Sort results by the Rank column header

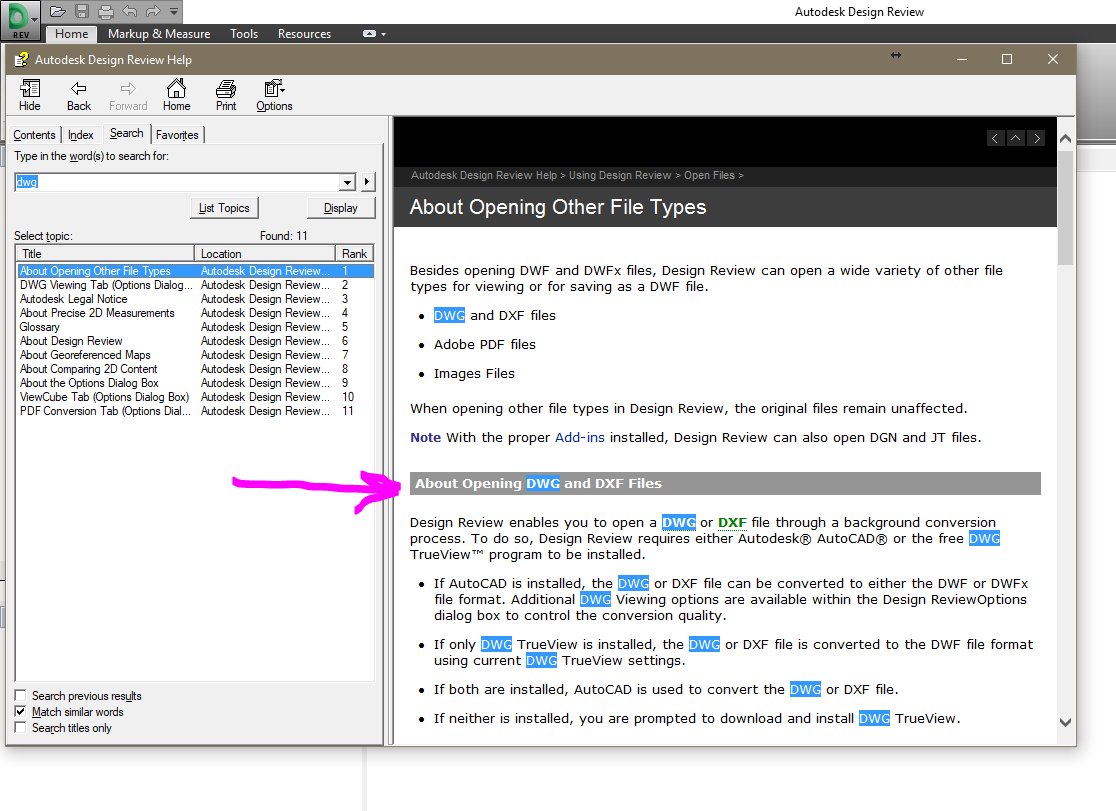[354, 253]
